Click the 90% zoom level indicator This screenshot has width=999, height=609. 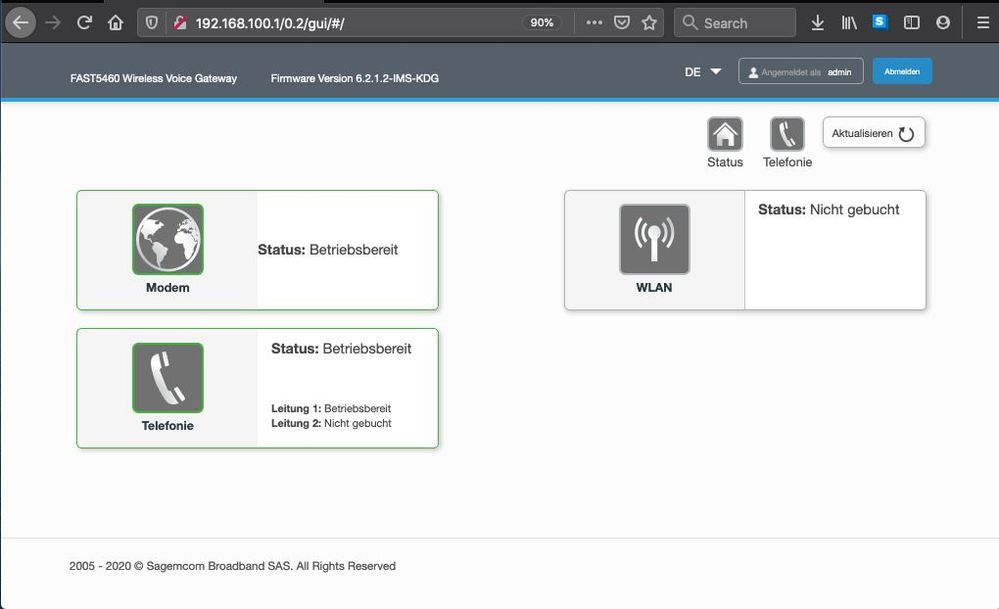(x=542, y=23)
